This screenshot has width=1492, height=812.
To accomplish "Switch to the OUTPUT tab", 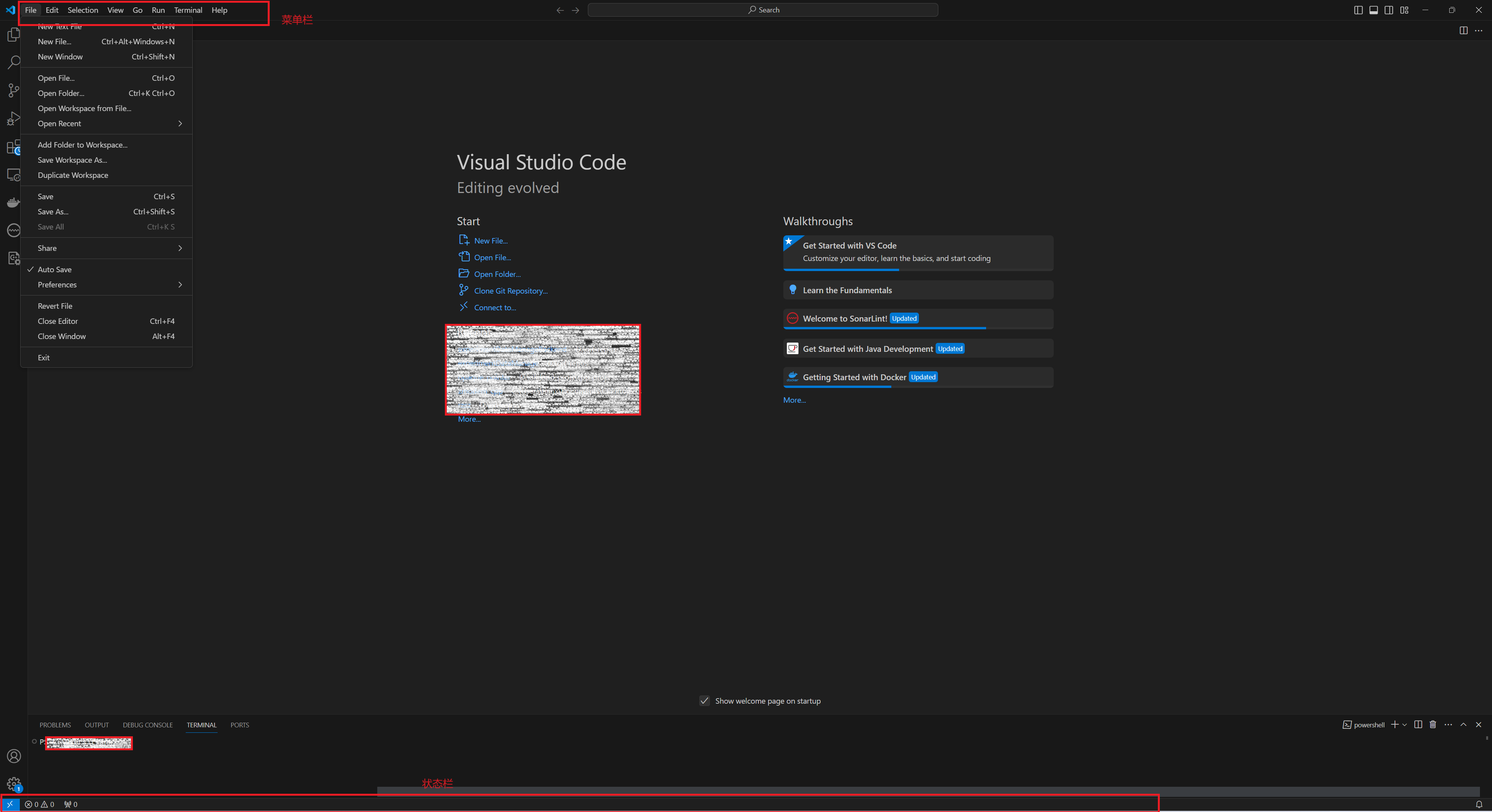I will pyautogui.click(x=97, y=725).
